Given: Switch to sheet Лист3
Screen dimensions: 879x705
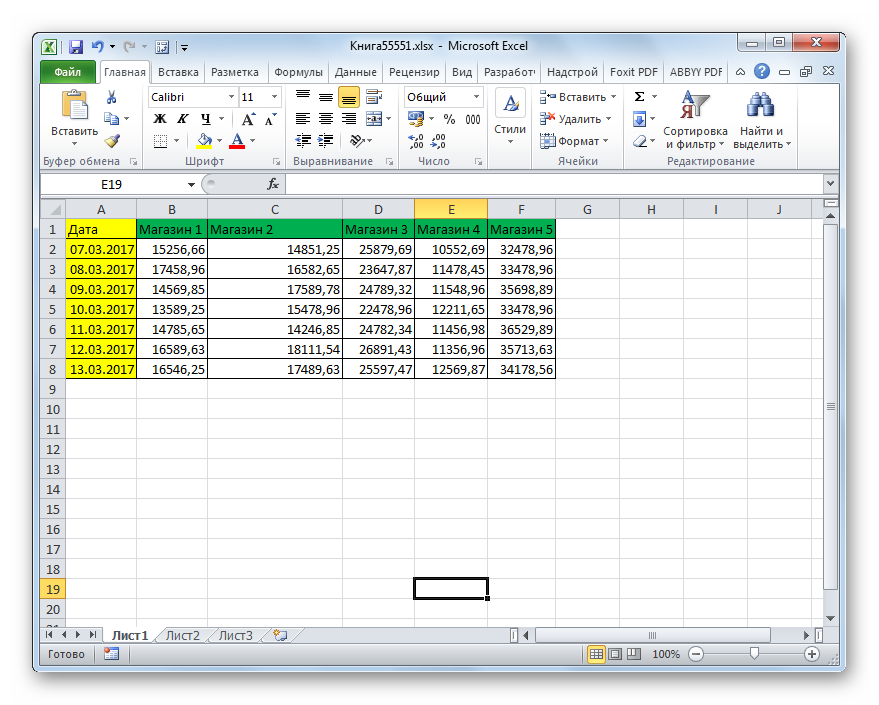Looking at the screenshot, I should point(235,636).
